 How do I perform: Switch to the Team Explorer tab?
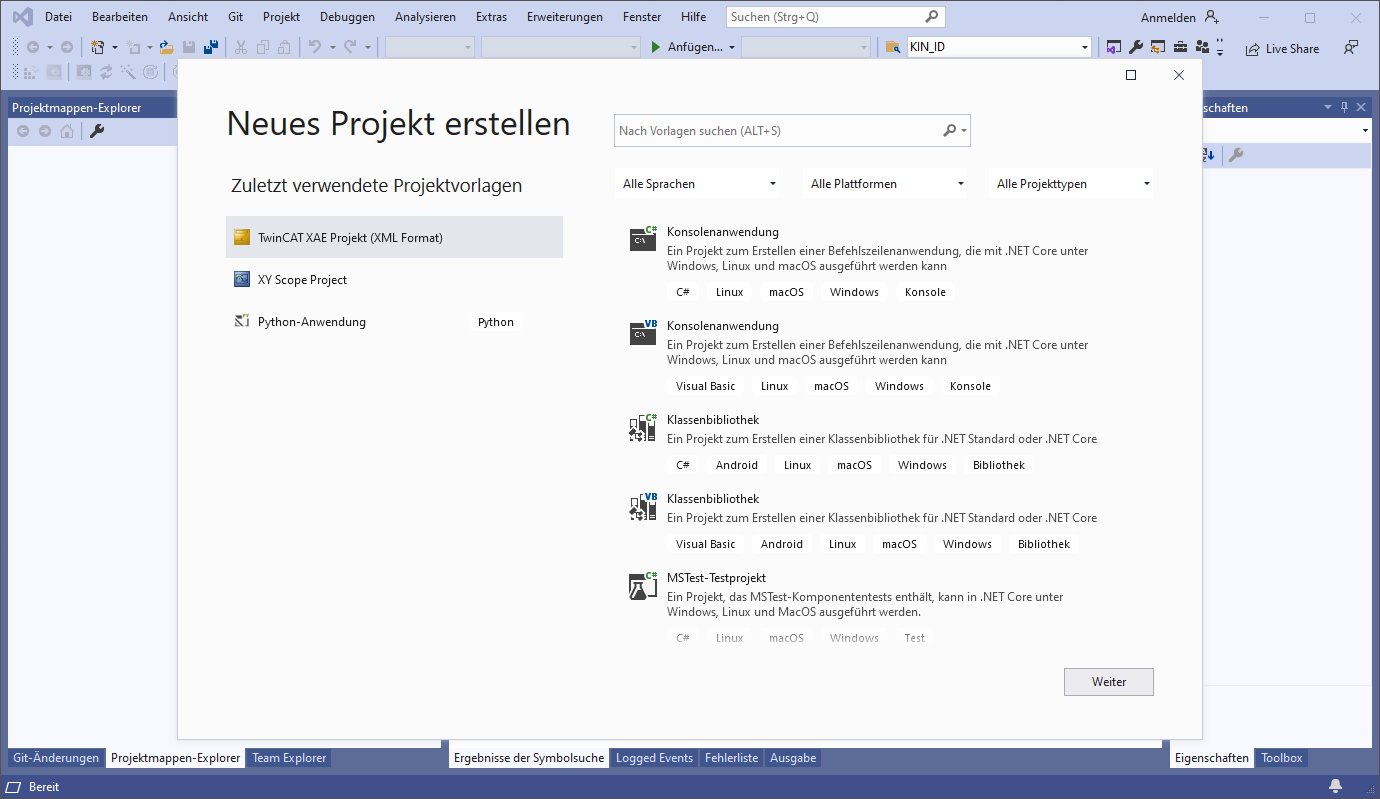289,758
